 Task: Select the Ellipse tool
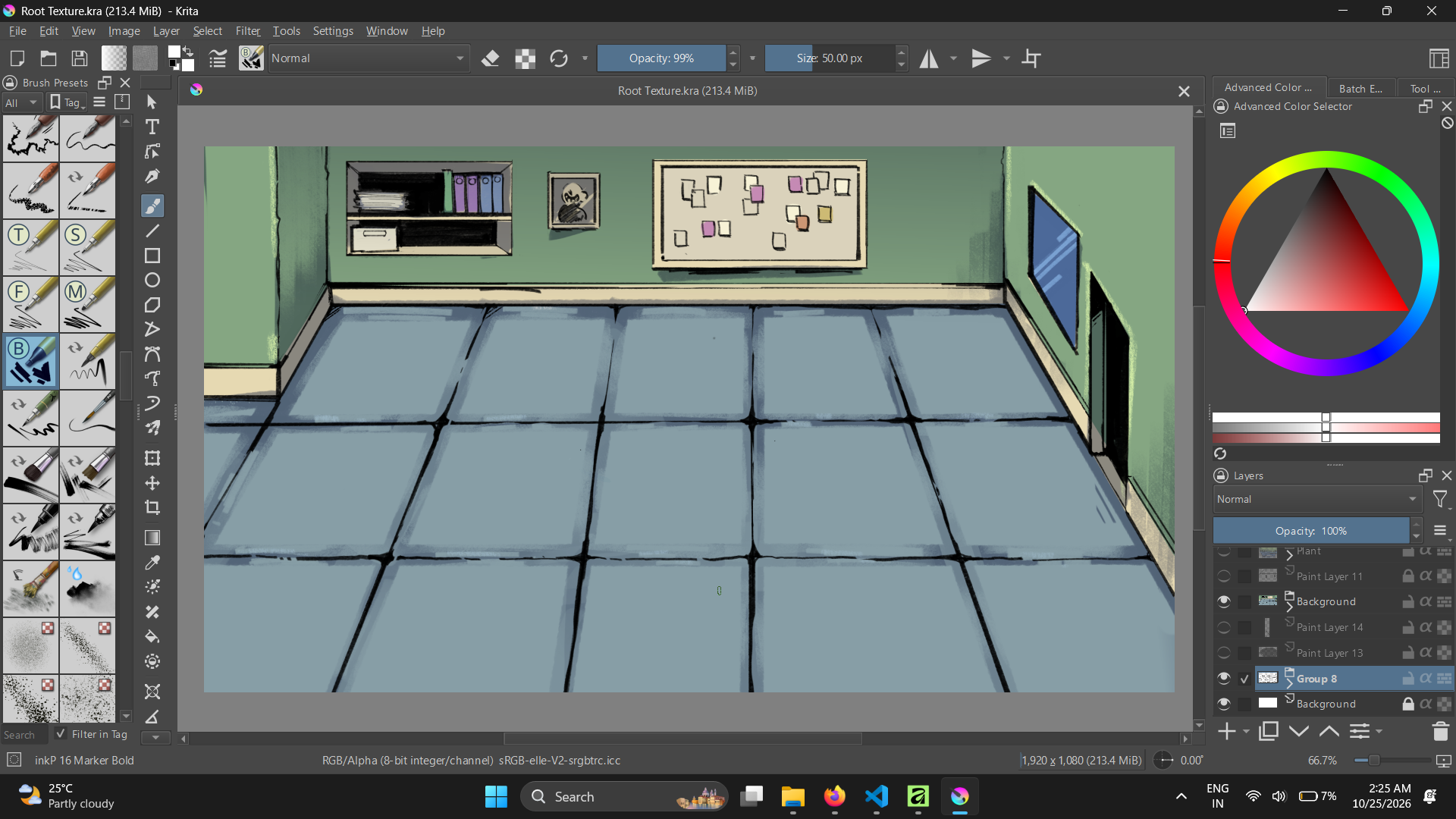[152, 280]
